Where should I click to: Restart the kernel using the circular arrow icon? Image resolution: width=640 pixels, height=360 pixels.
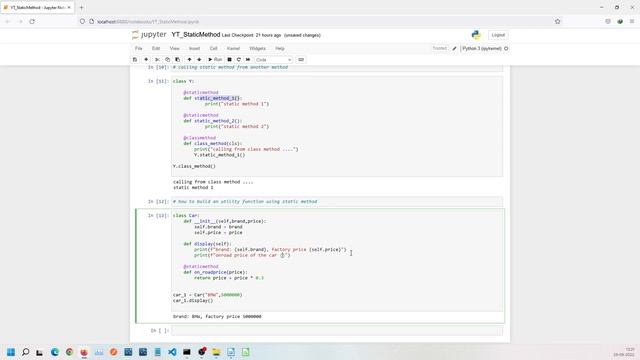pyautogui.click(x=239, y=60)
